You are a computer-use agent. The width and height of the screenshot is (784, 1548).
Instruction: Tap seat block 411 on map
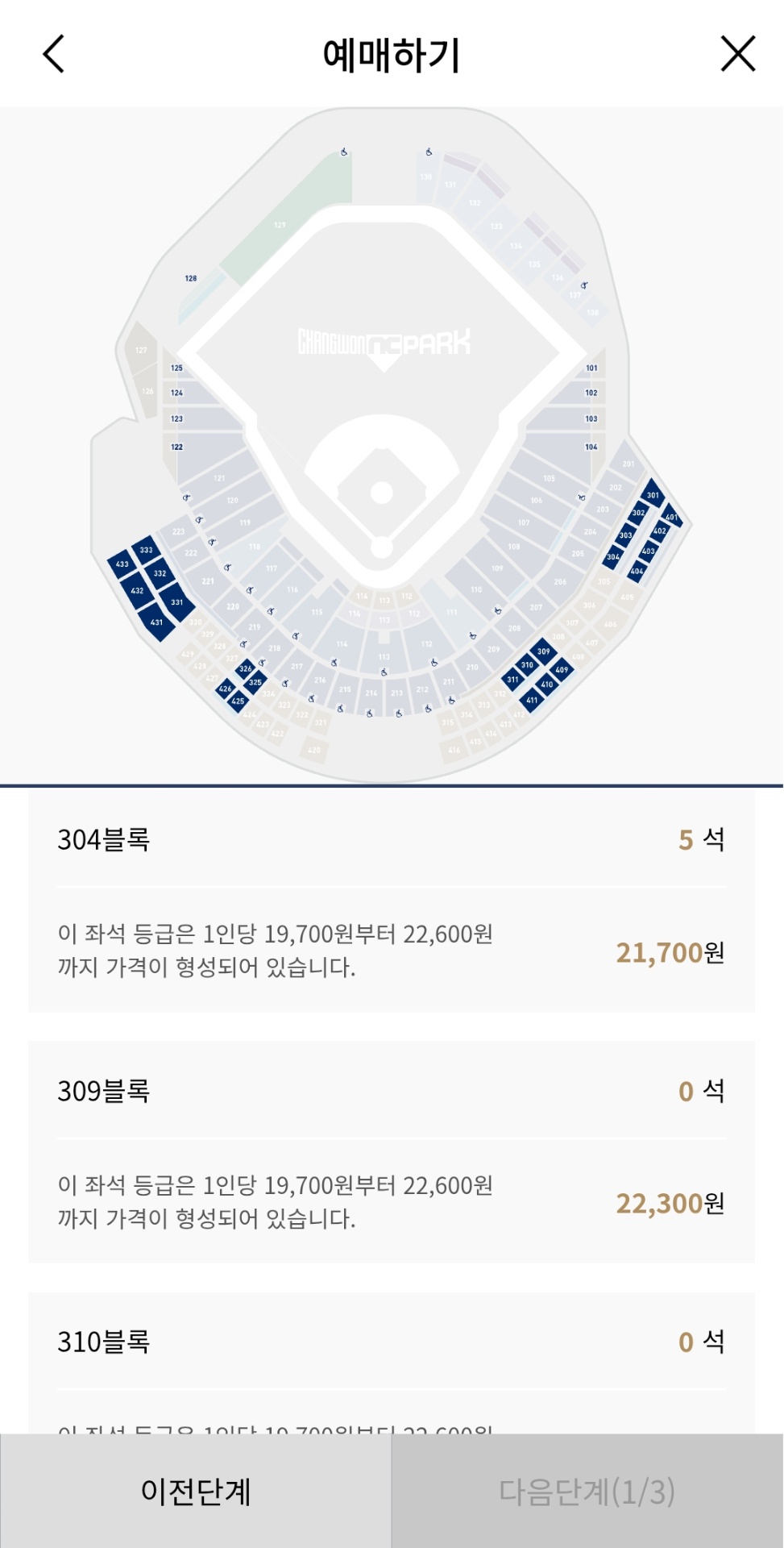(532, 700)
